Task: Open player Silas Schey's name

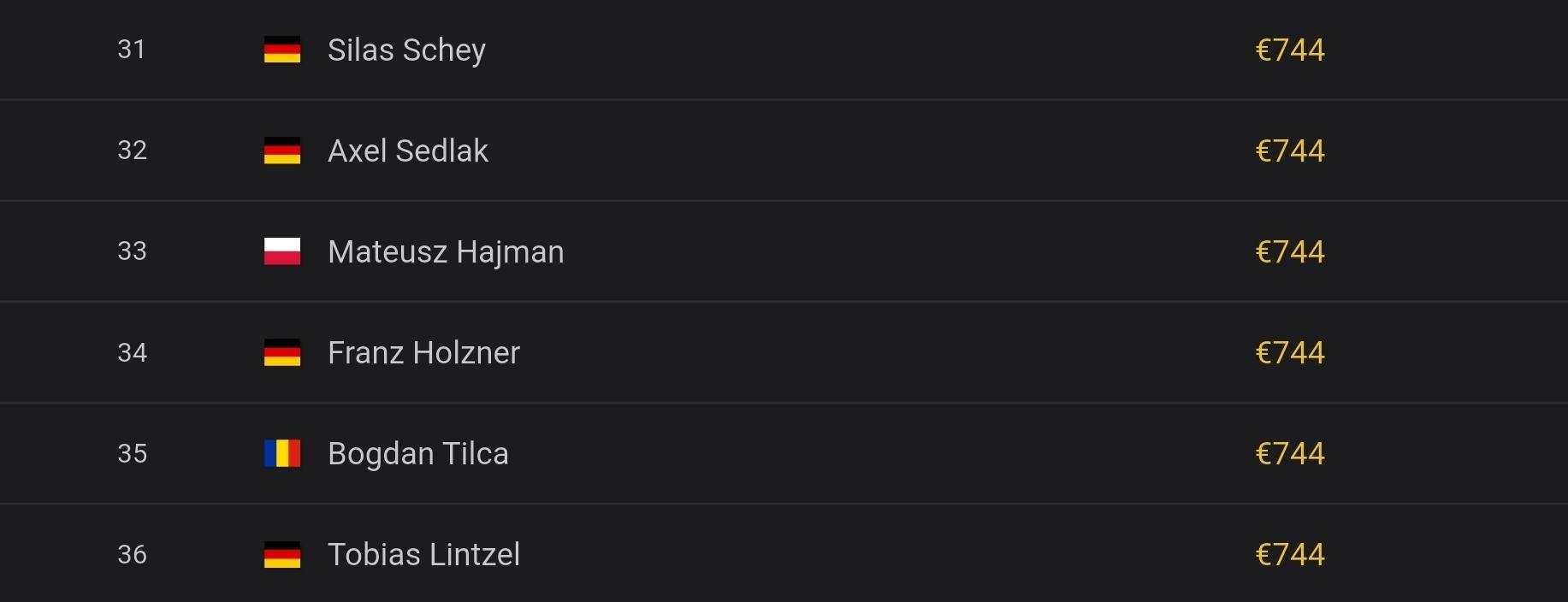Action: (x=406, y=50)
